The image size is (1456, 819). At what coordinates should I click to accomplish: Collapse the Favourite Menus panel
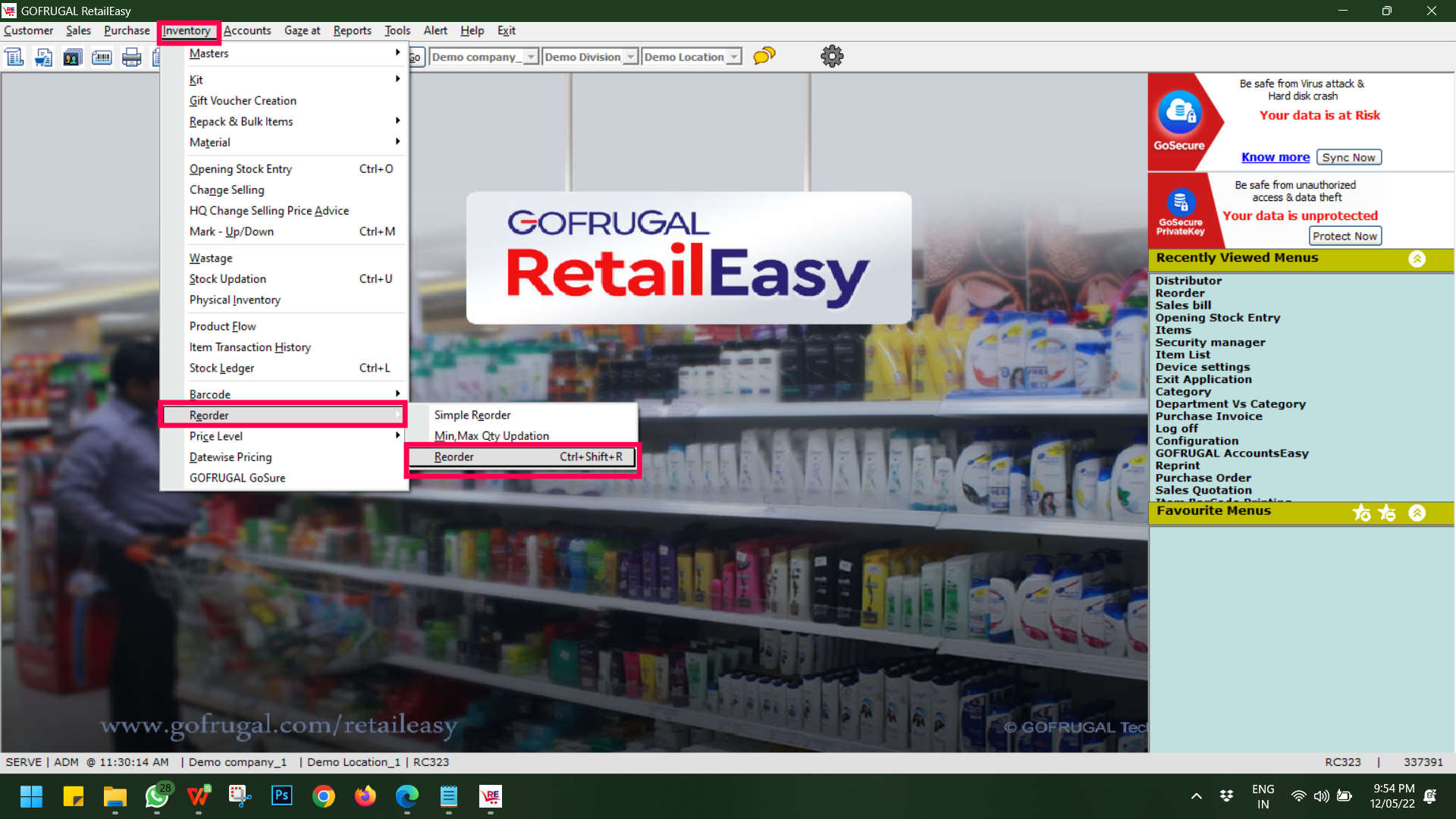point(1417,513)
